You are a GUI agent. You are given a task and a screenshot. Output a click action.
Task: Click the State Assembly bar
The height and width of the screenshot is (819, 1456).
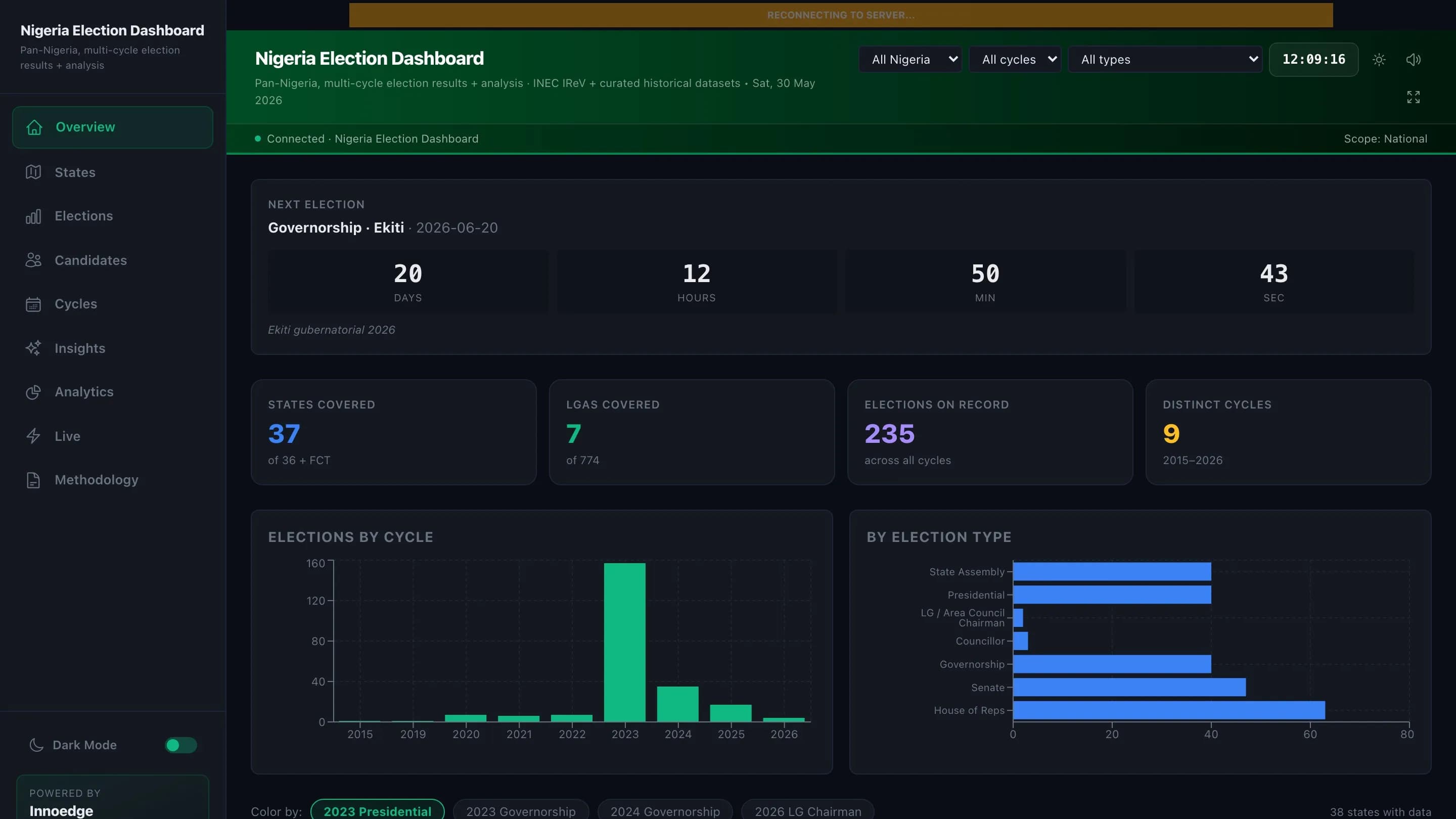point(1112,571)
